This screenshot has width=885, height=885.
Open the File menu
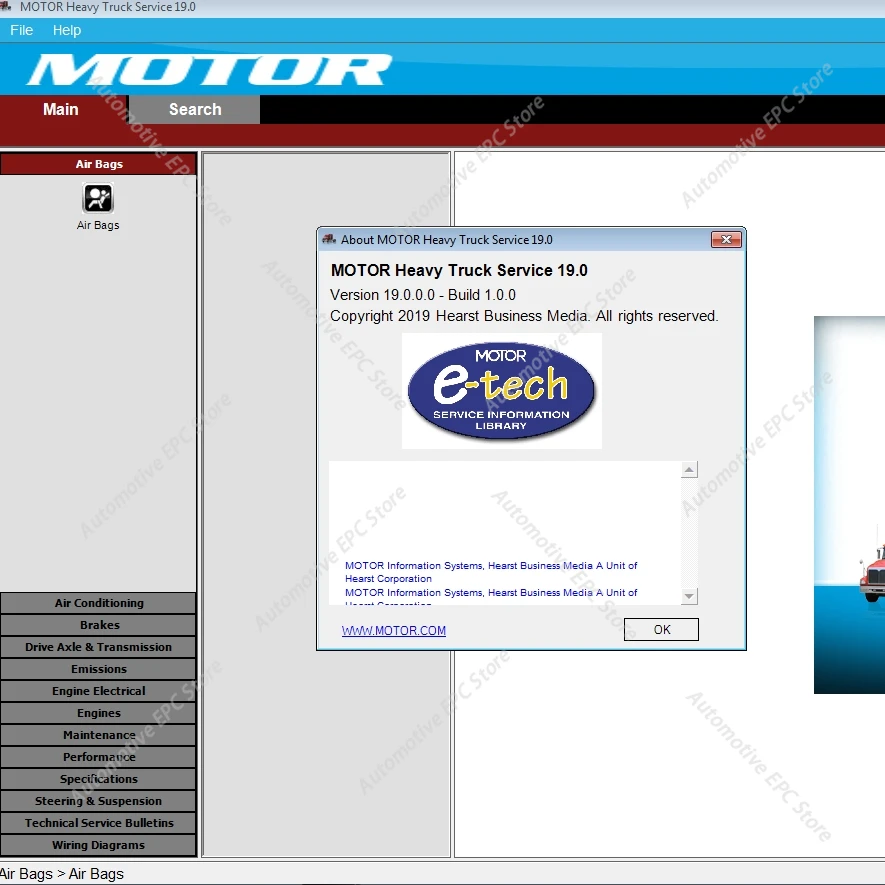[21, 30]
